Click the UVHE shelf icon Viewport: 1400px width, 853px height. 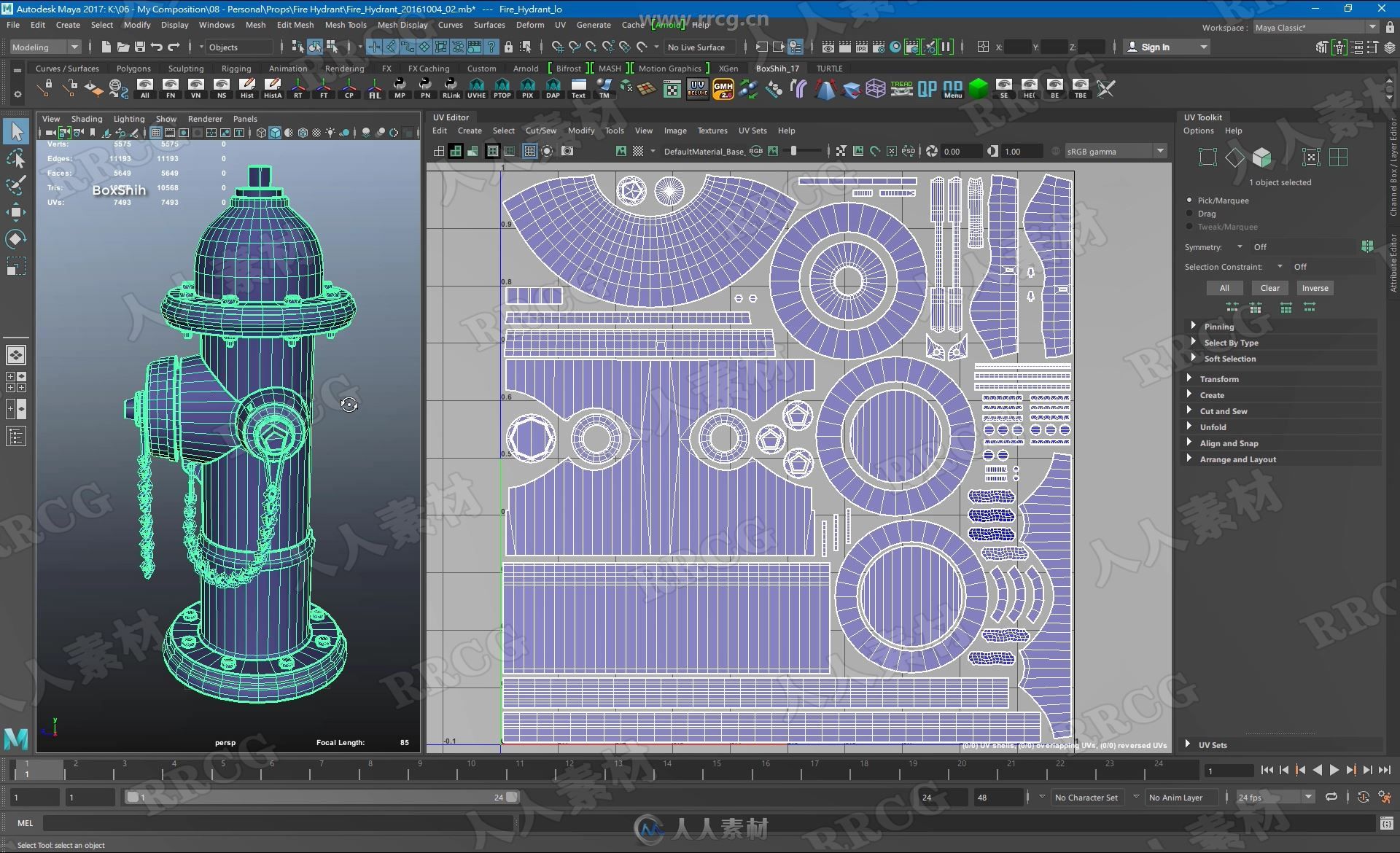(x=476, y=89)
